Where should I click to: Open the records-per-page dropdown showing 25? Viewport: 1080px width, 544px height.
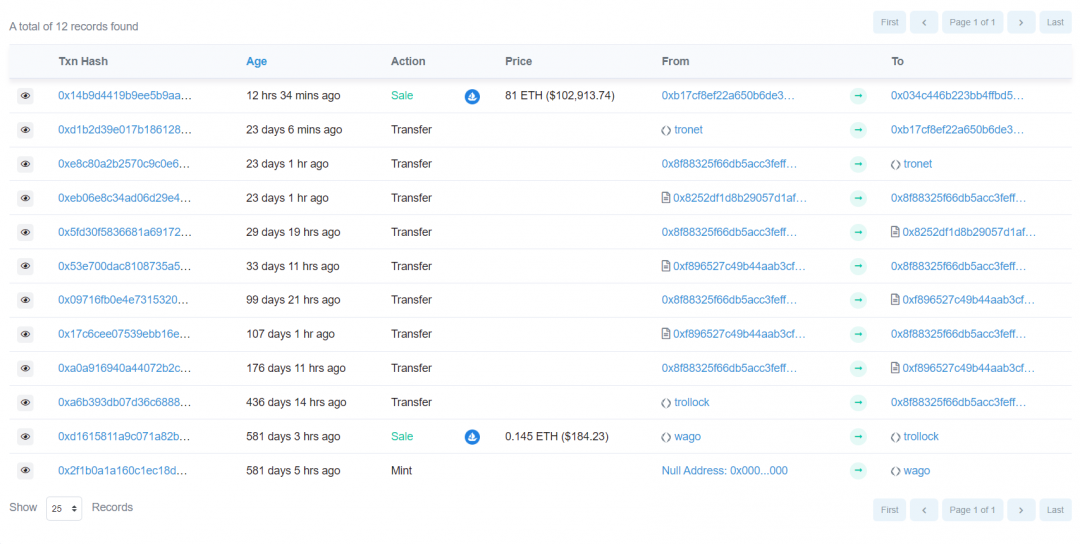pos(64,509)
